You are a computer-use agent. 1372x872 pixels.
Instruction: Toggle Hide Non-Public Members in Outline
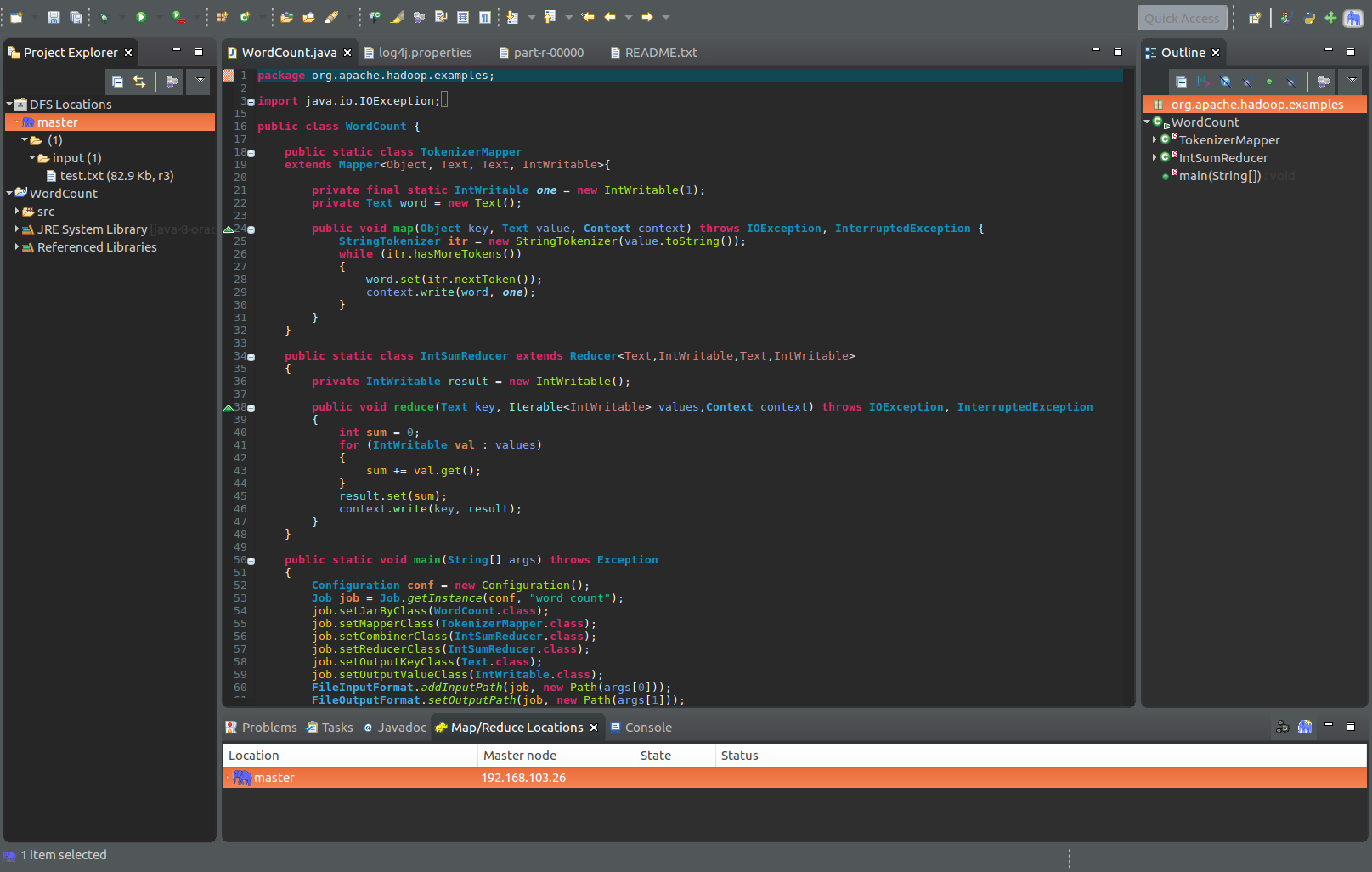pos(1269,82)
